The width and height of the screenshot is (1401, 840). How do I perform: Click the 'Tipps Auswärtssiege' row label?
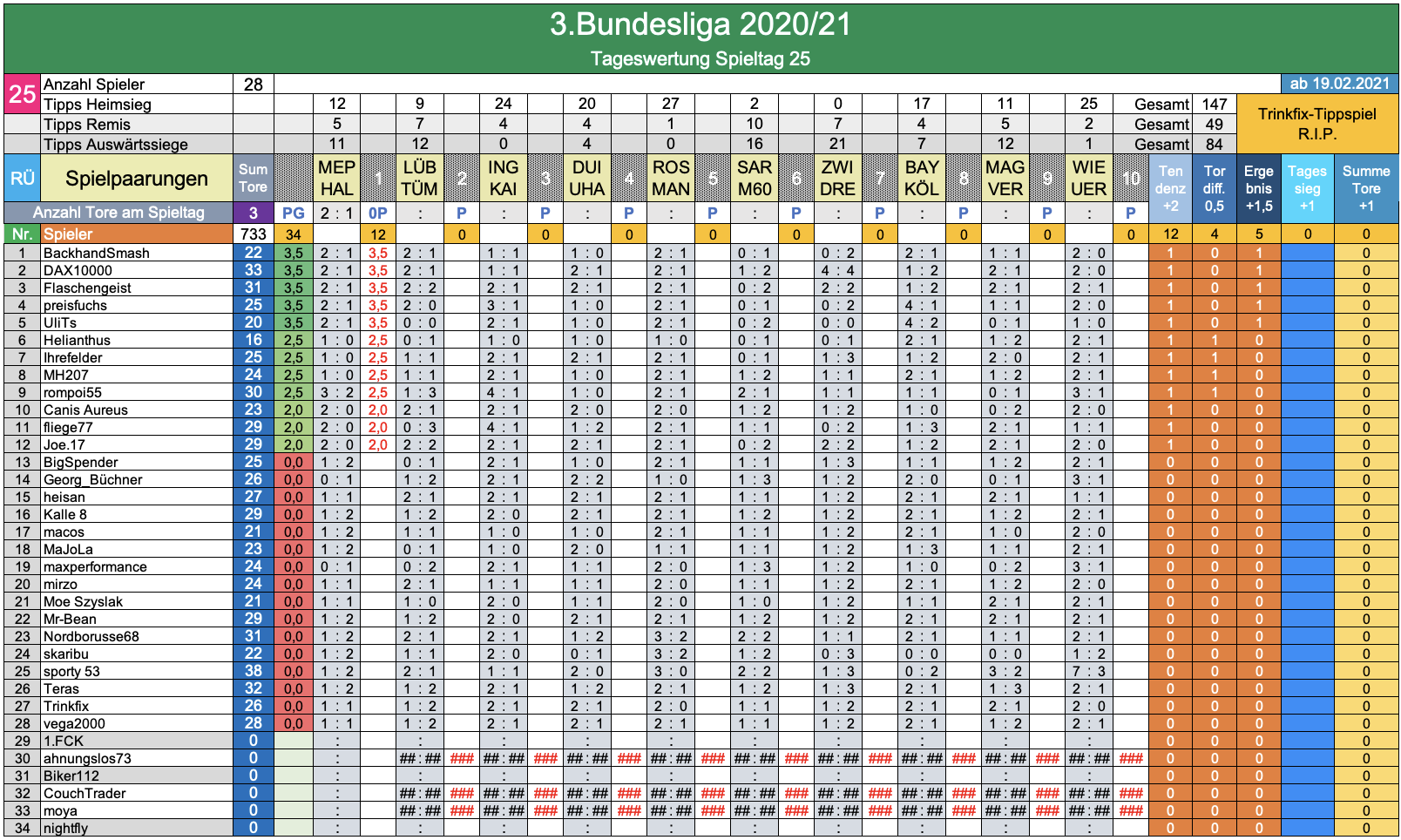point(137,145)
